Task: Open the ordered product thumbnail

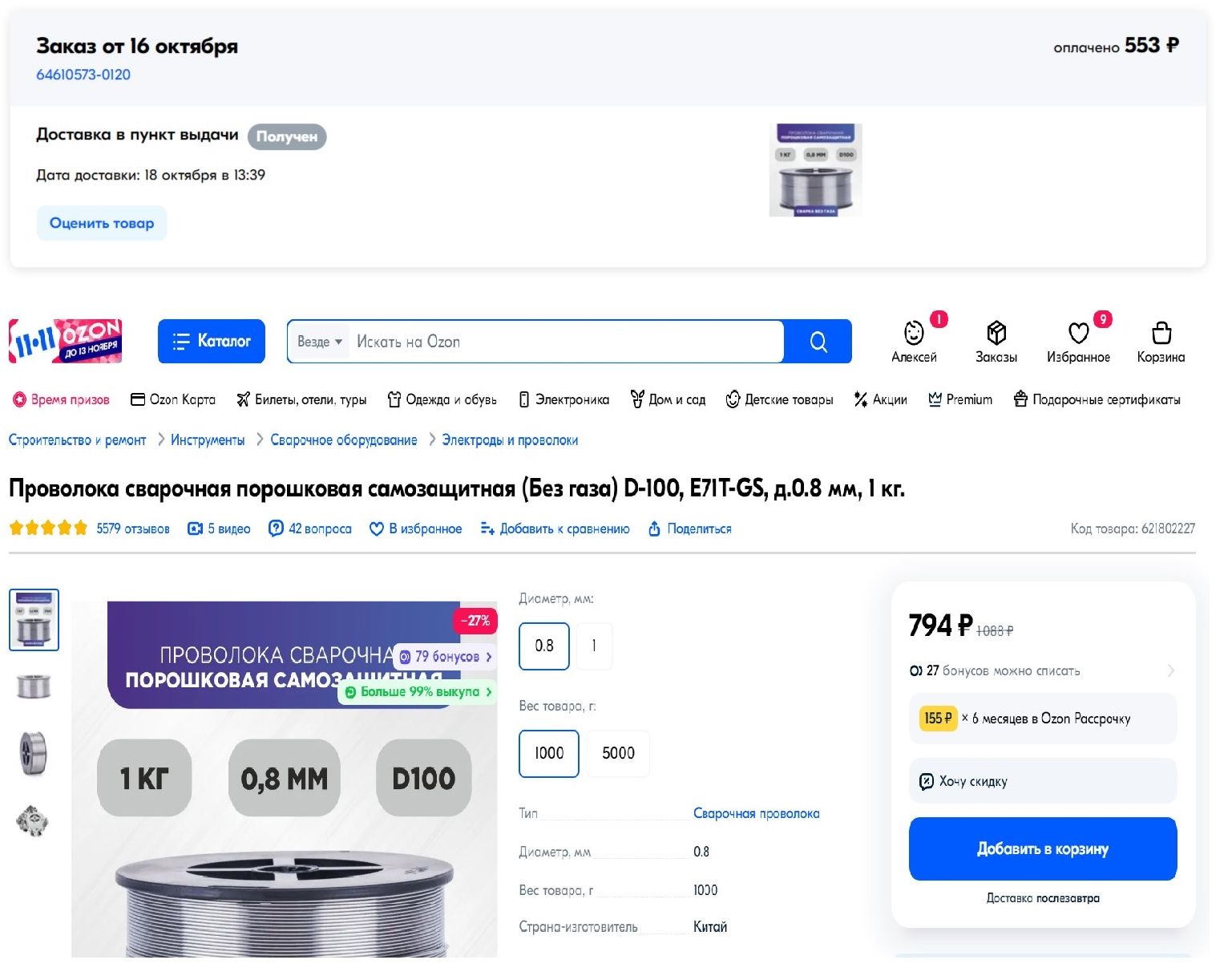Action: click(x=815, y=169)
